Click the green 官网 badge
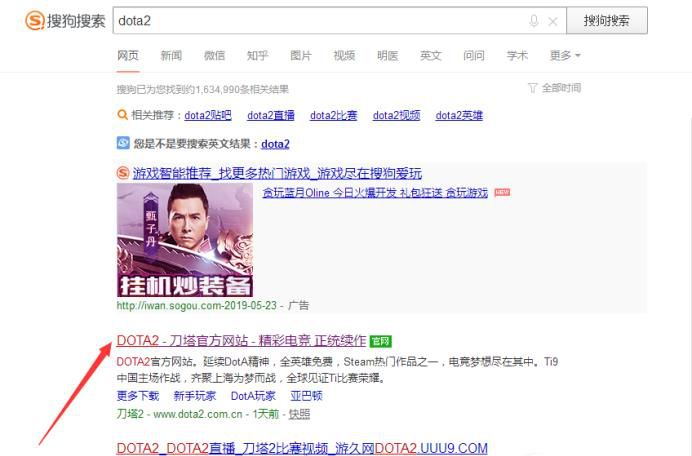 380,341
